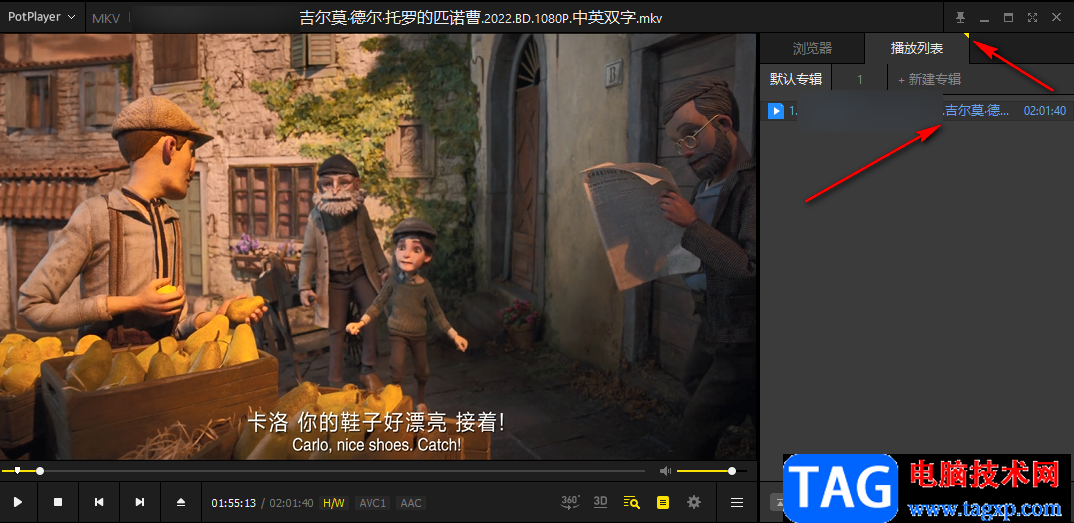The height and width of the screenshot is (523, 1074).
Task: Select the 默认专辑 album tab
Action: [x=796, y=79]
